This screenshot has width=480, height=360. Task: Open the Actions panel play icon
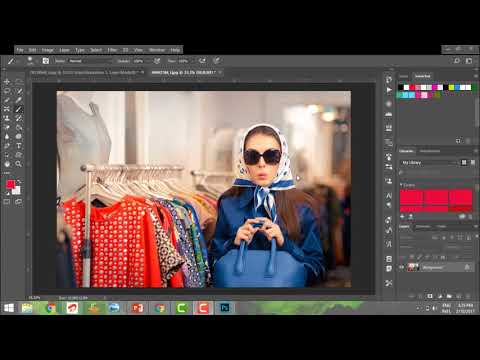[x=389, y=90]
